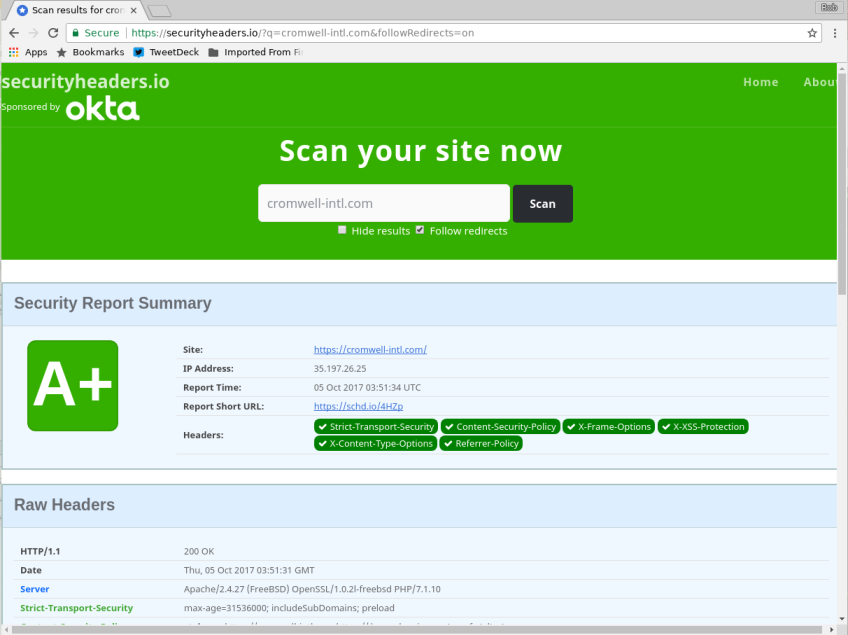Click the X-Content-Type-Options header badge

point(375,444)
